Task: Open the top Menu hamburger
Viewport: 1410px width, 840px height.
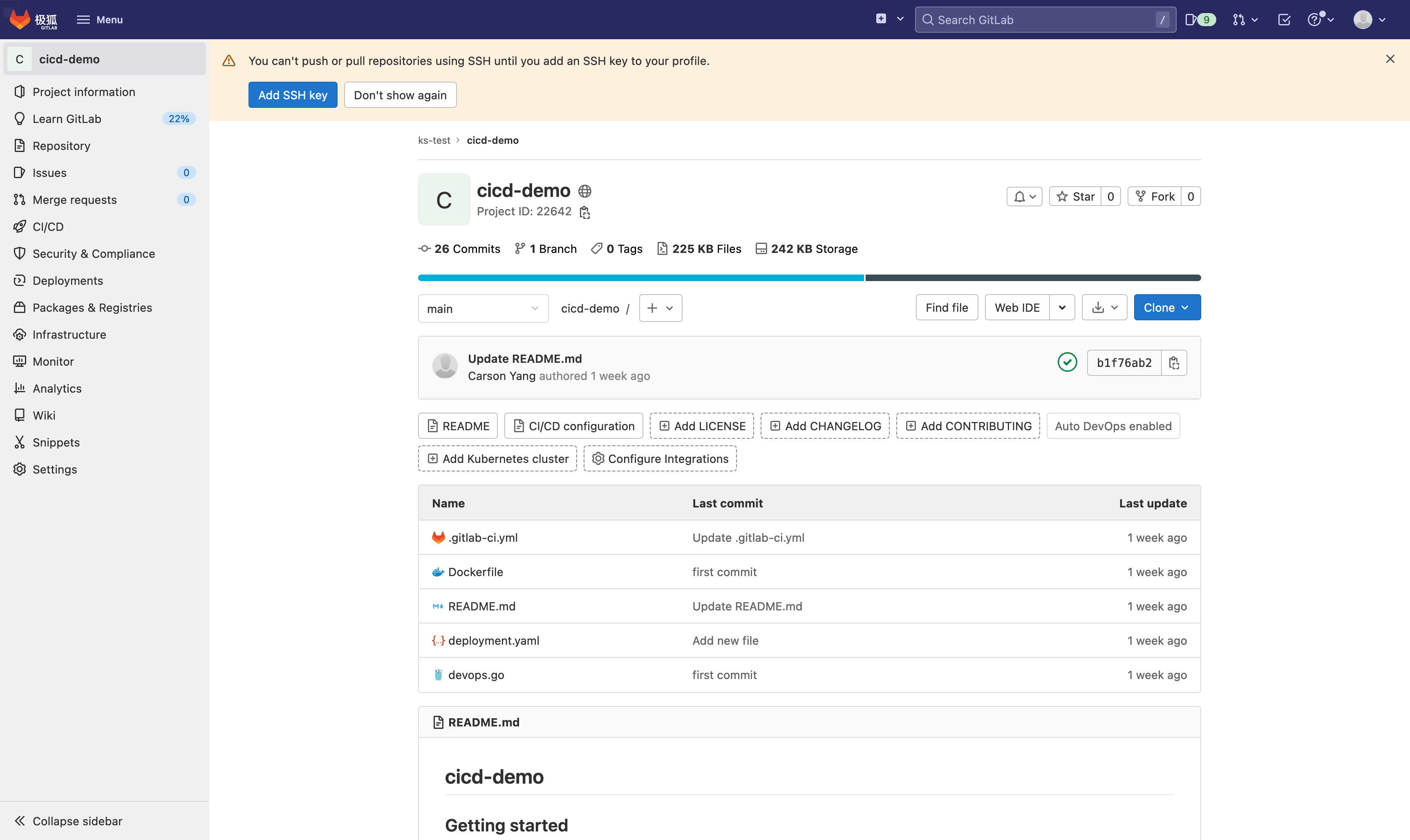Action: (x=100, y=20)
